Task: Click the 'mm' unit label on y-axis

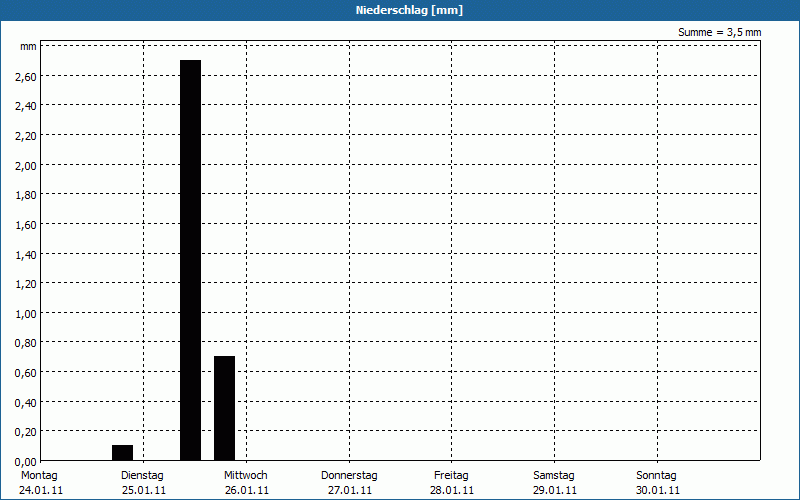Action: [x=28, y=47]
